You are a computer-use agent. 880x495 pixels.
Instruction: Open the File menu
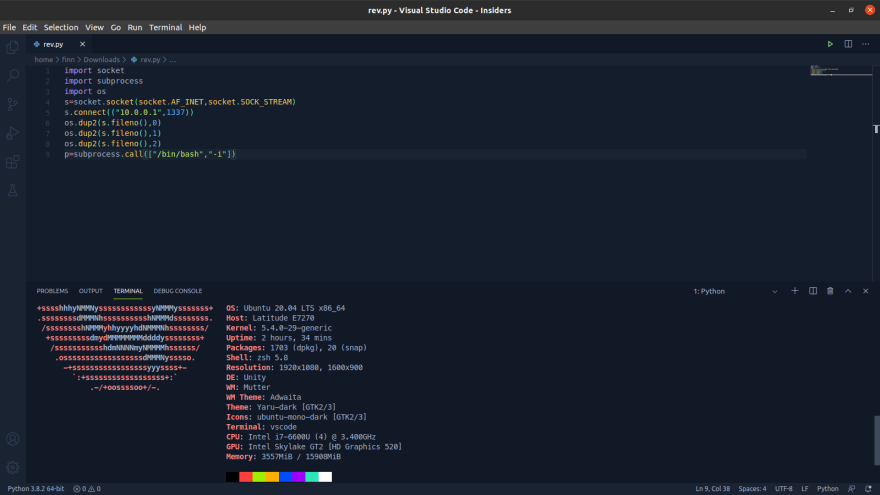(x=9, y=27)
